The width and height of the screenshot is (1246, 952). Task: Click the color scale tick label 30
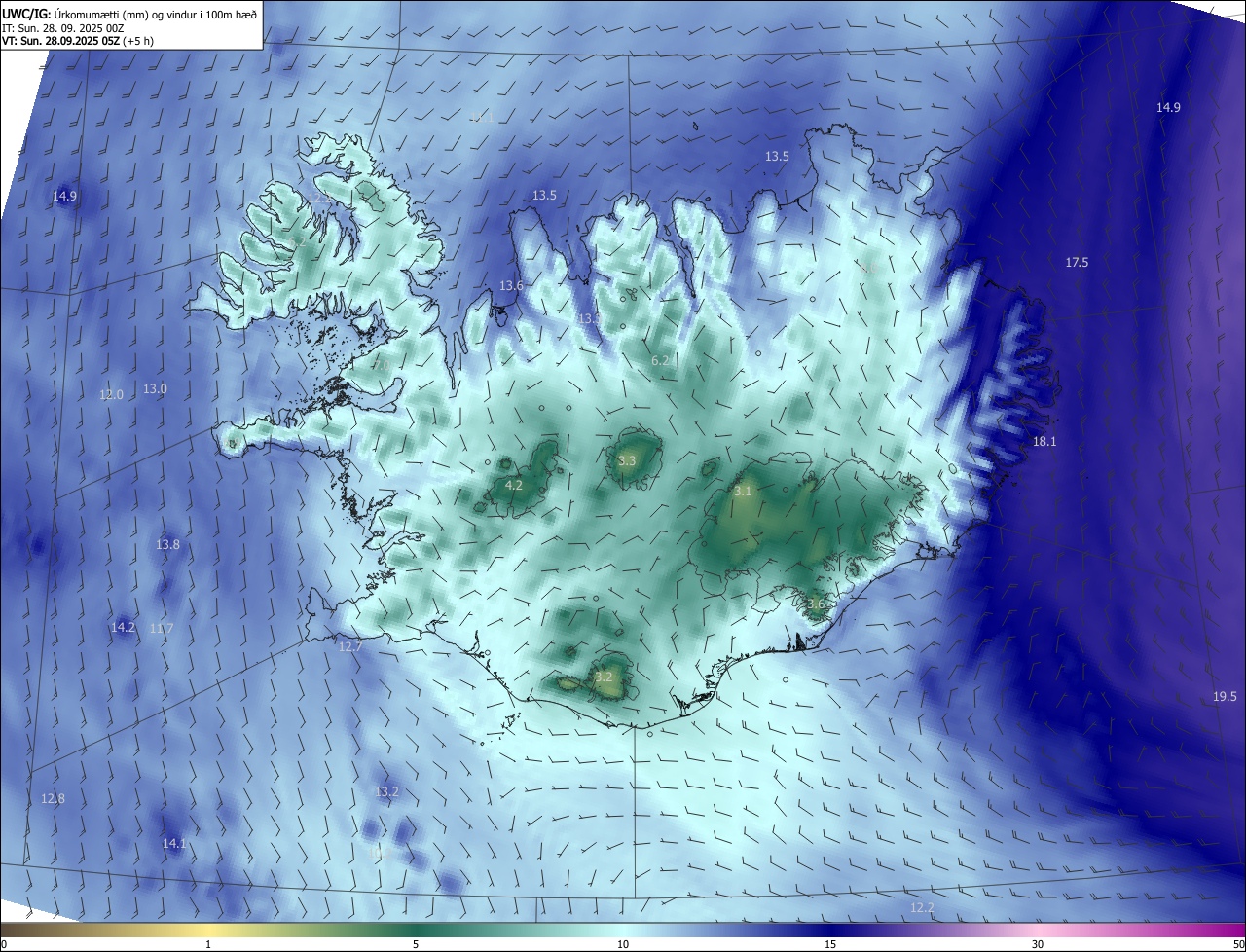coord(1038,945)
